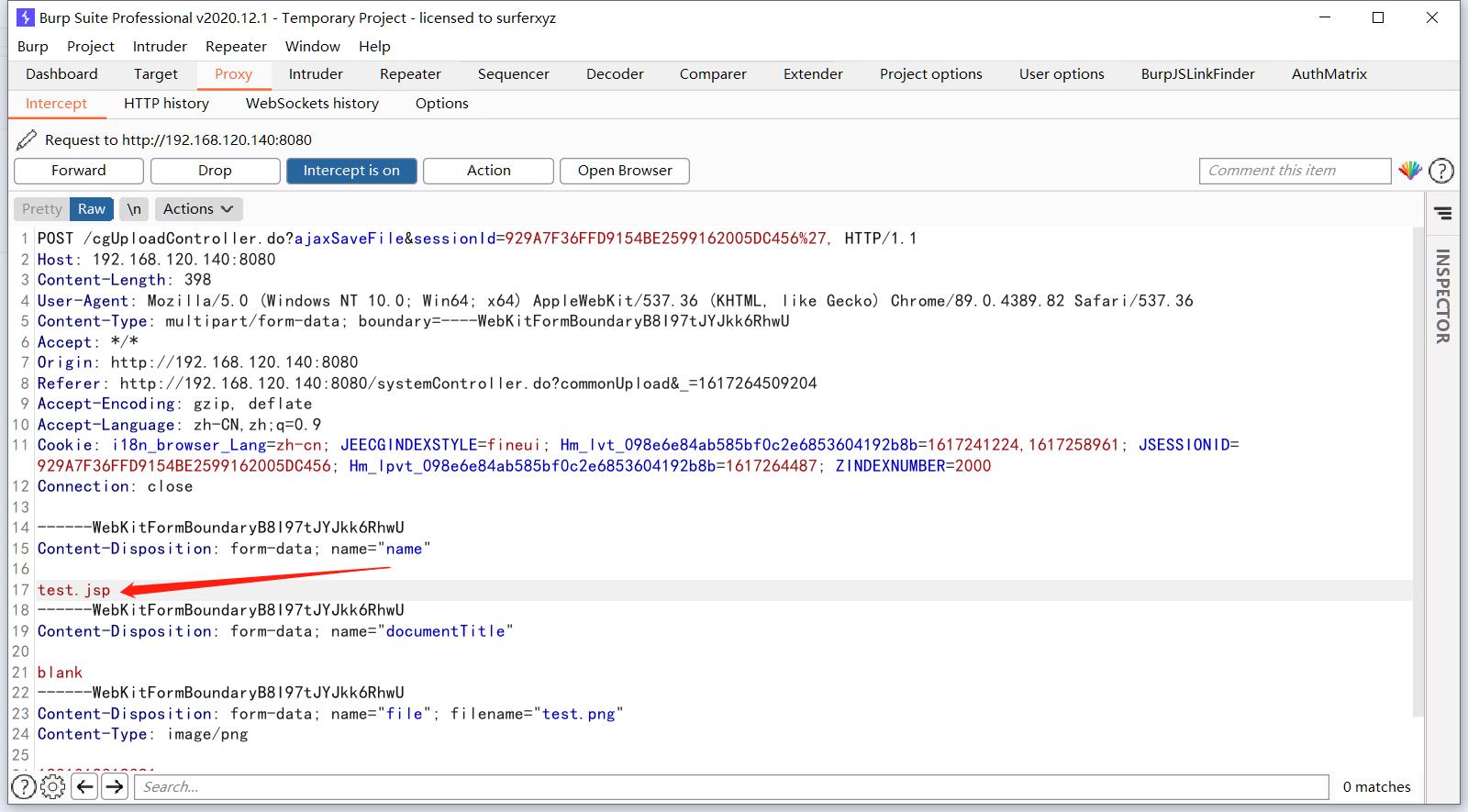This screenshot has height=812, width=1468.
Task: Click the Accept-Language header line
Action: 180,425
